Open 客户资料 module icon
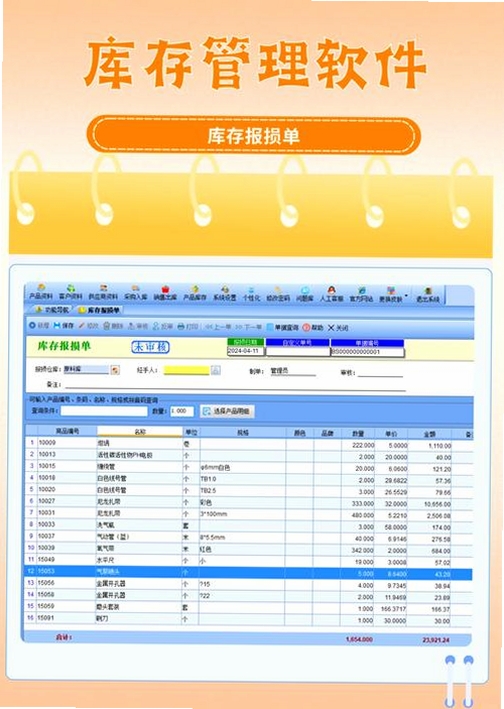Screen dimensions: 504x709 (x=71, y=293)
